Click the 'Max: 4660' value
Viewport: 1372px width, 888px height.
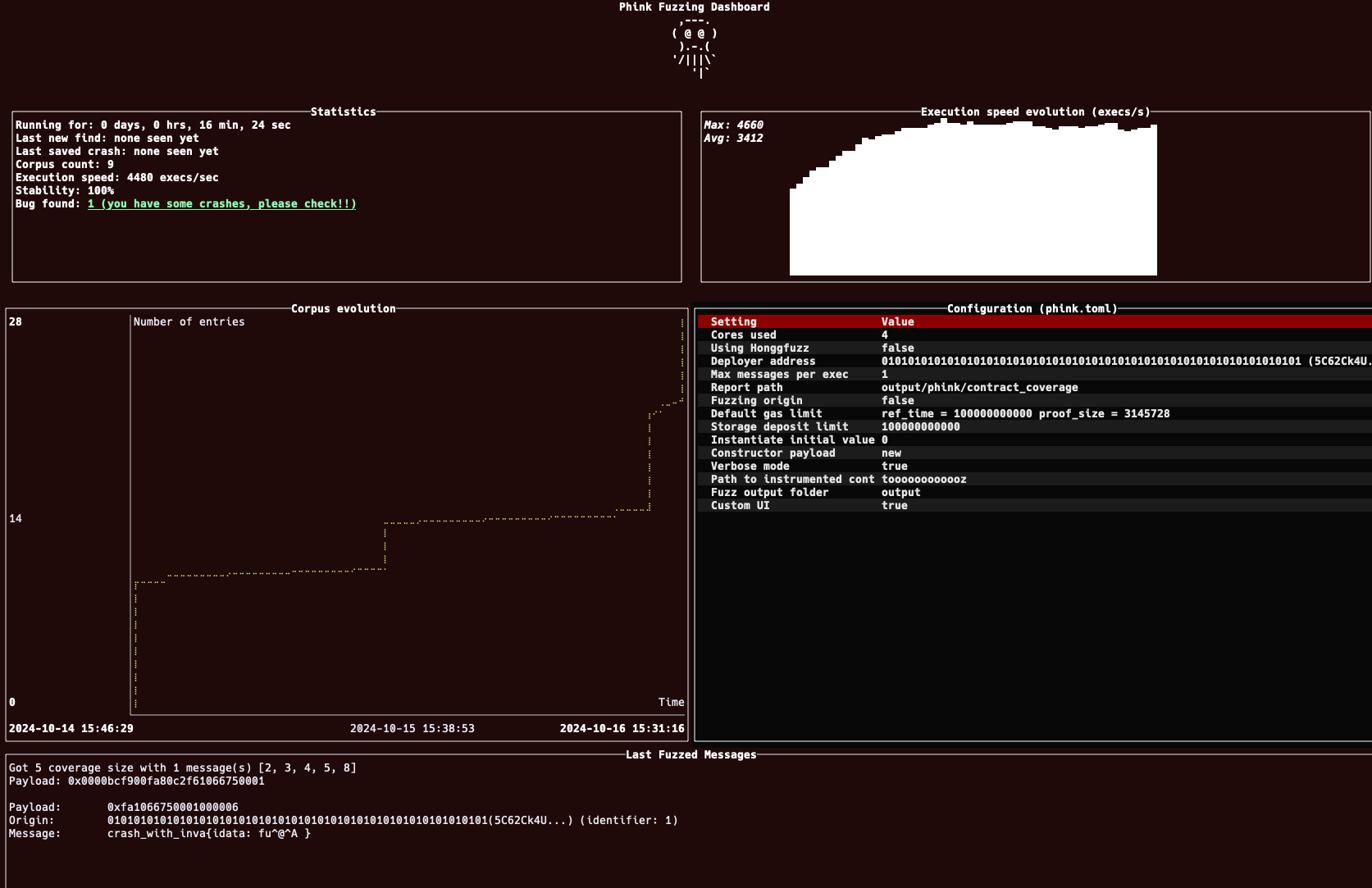click(733, 125)
